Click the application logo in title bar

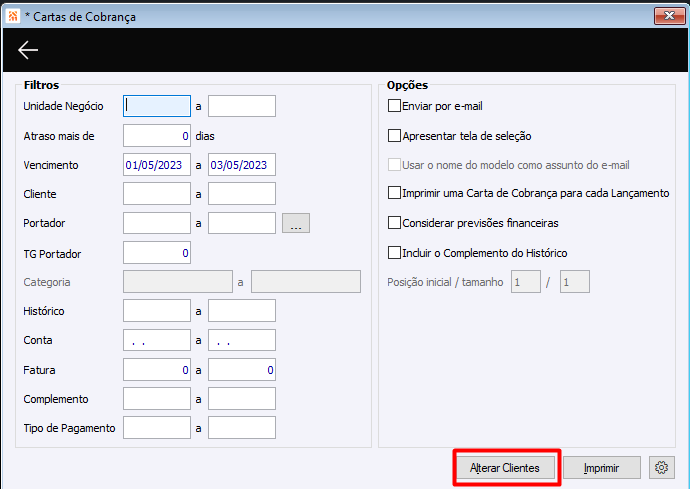point(13,16)
